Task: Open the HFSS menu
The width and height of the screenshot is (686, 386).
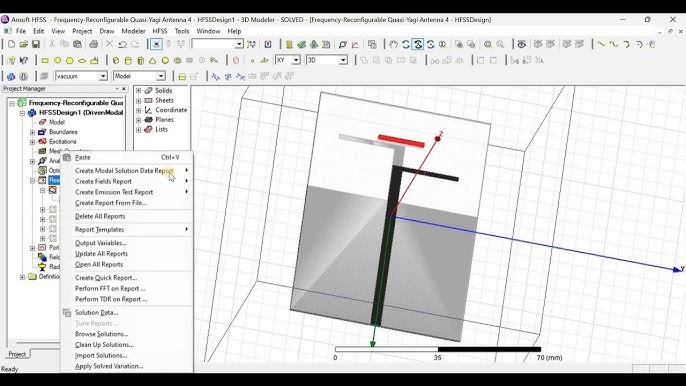Action: point(160,31)
